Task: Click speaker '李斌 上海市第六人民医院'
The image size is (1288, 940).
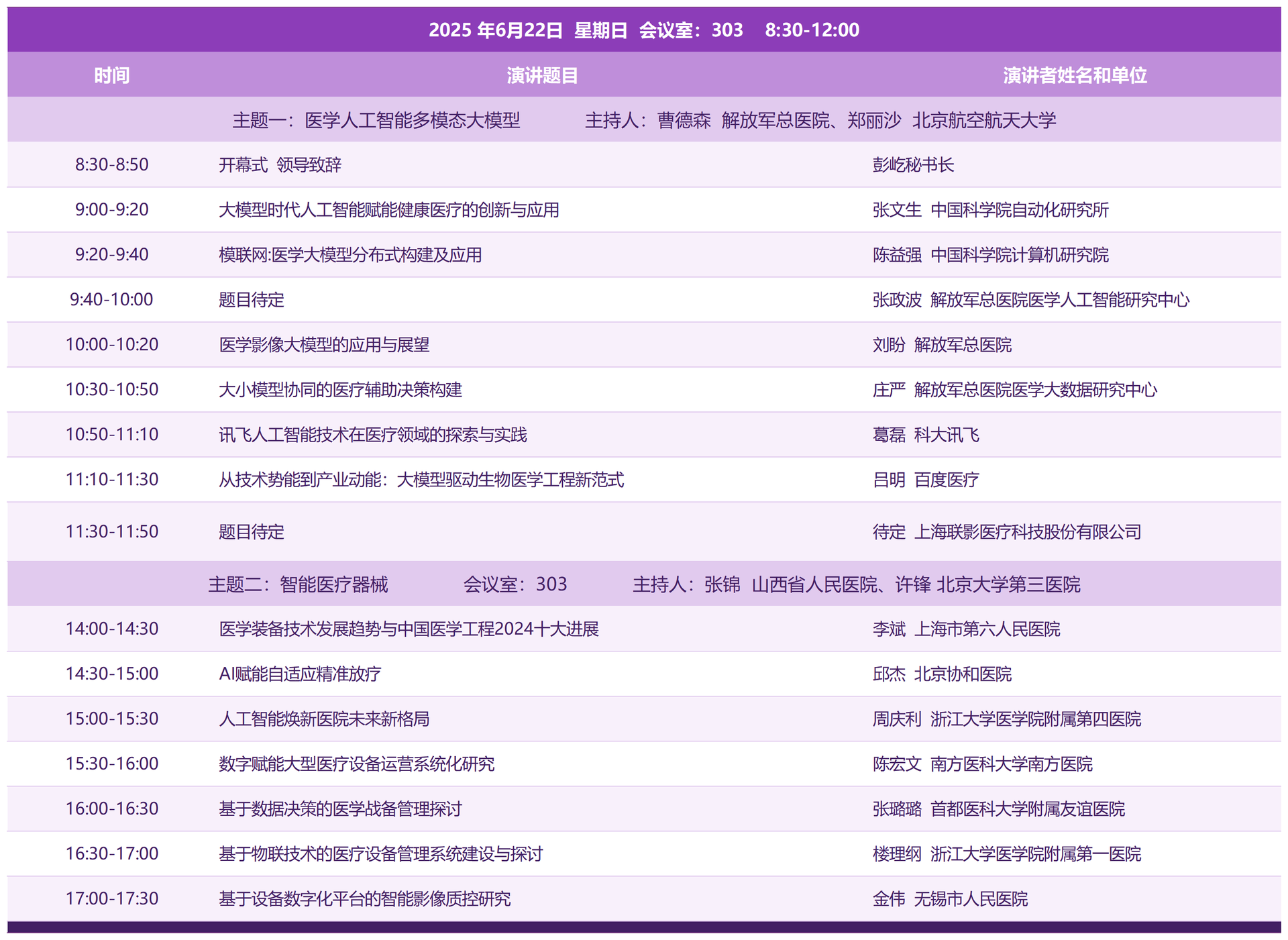Action: tap(966, 629)
